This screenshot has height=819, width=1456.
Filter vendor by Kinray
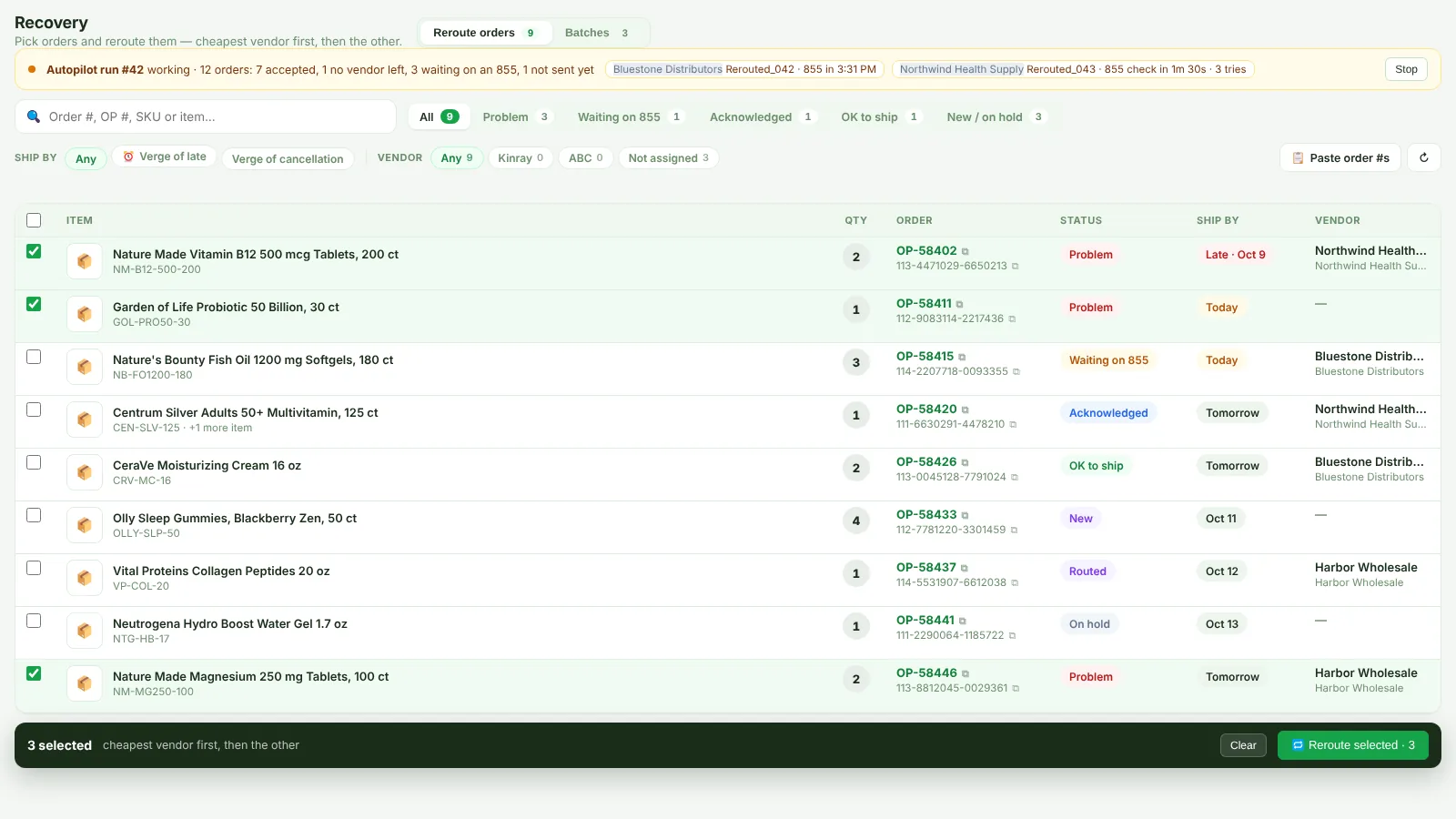[521, 157]
